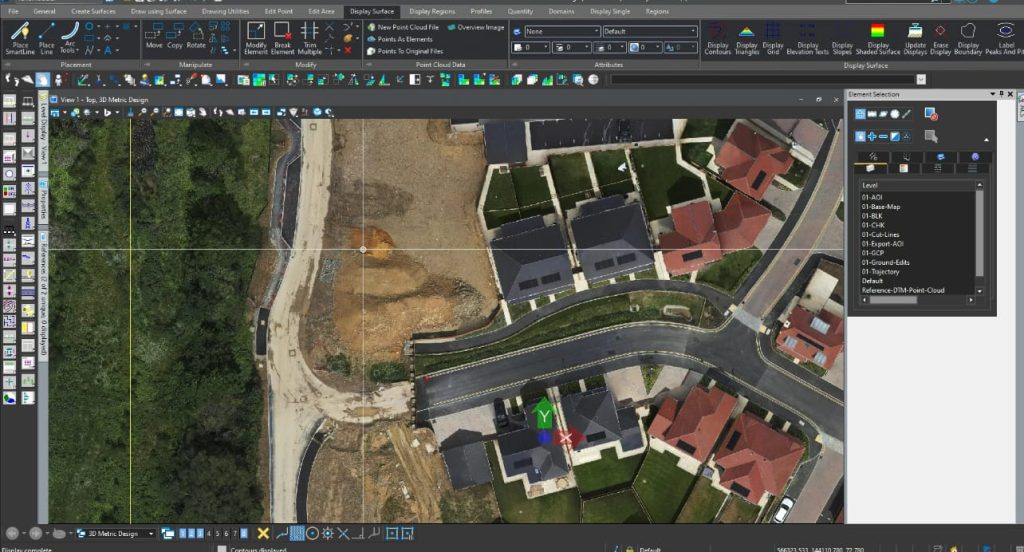Open the 0 transparency dropdown in Attributes
The image size is (1024, 552).
tap(645, 48)
